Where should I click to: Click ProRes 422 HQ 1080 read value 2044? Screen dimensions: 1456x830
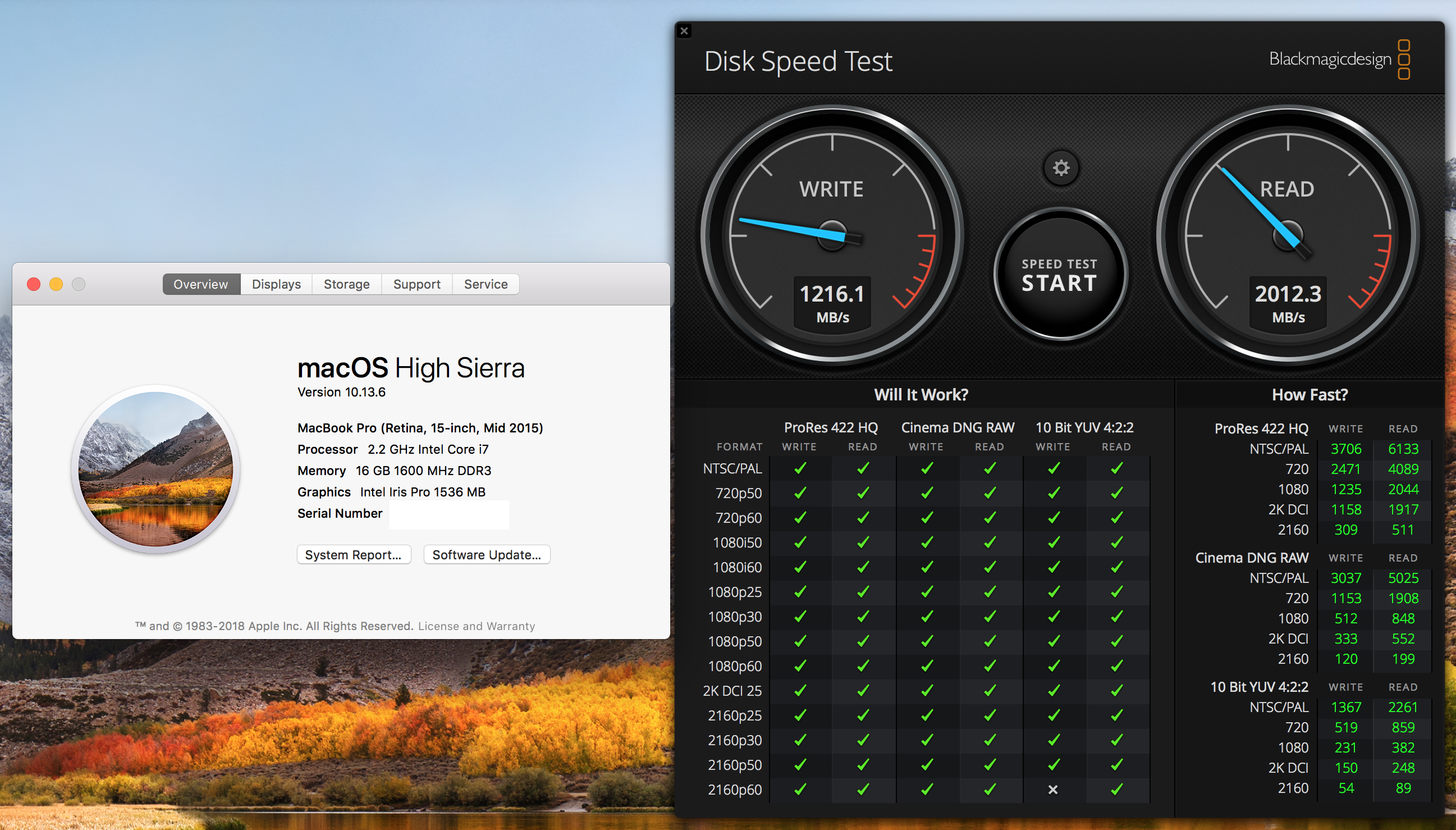(x=1403, y=490)
